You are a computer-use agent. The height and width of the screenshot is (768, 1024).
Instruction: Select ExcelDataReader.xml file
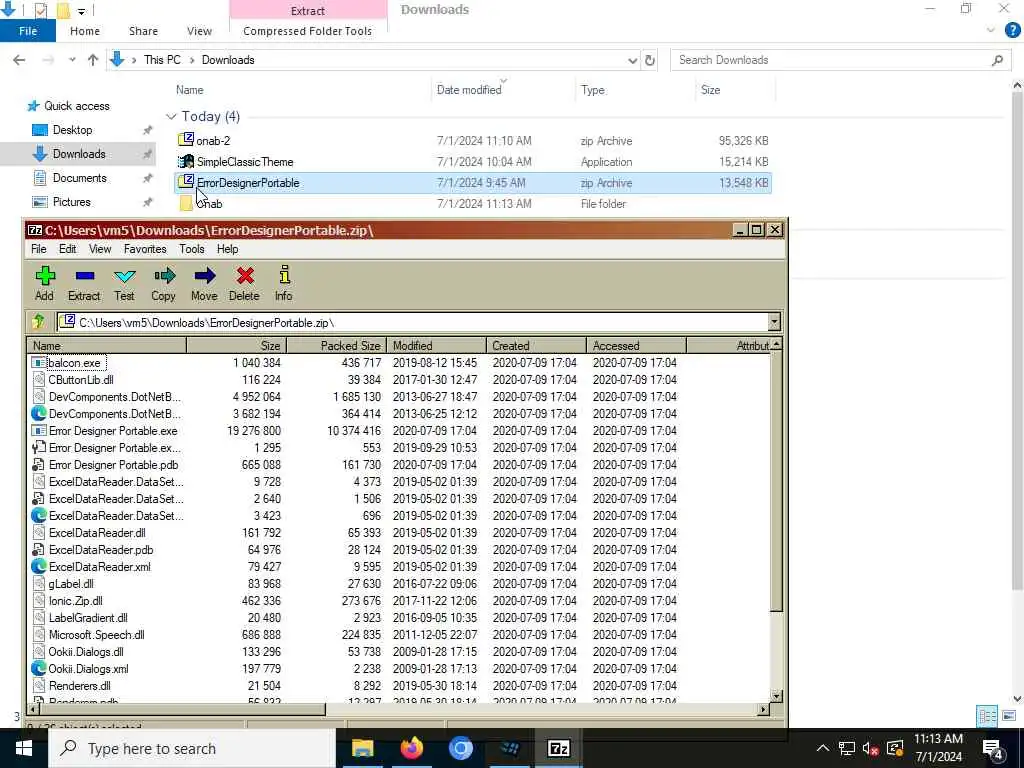click(x=100, y=566)
